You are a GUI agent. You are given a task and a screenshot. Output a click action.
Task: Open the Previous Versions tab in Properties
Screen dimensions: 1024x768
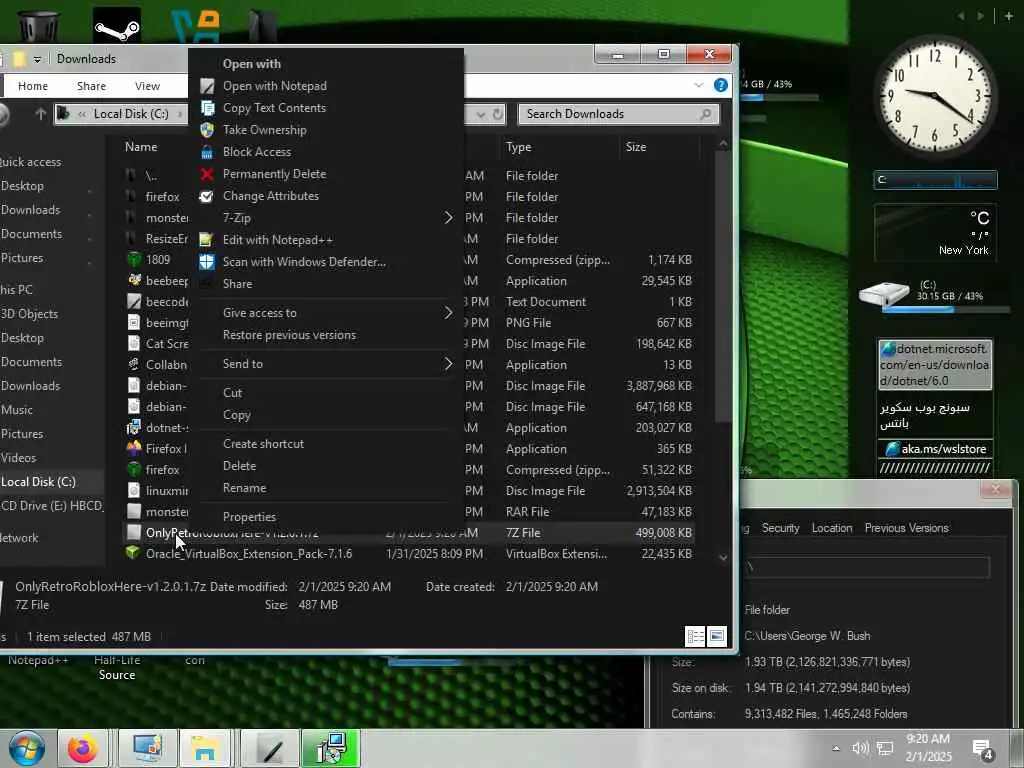(906, 528)
